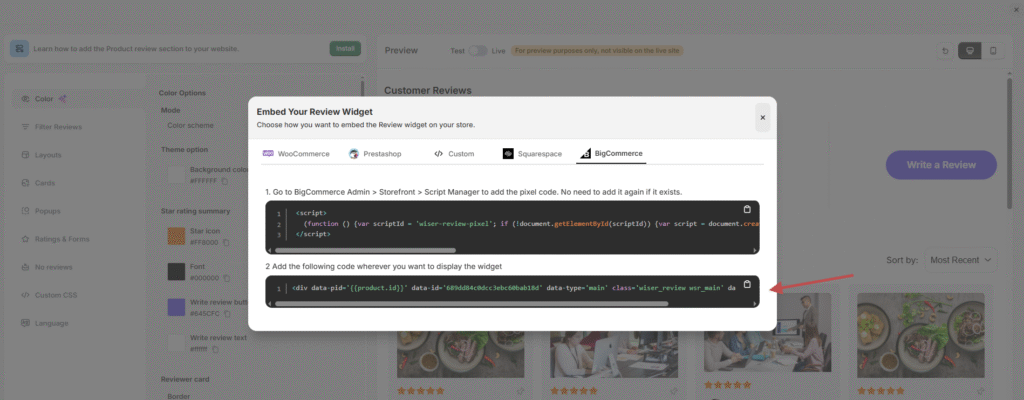Screen dimensions: 1024x400
Task: Toggle the Test/Live preview switch
Action: tap(478, 50)
